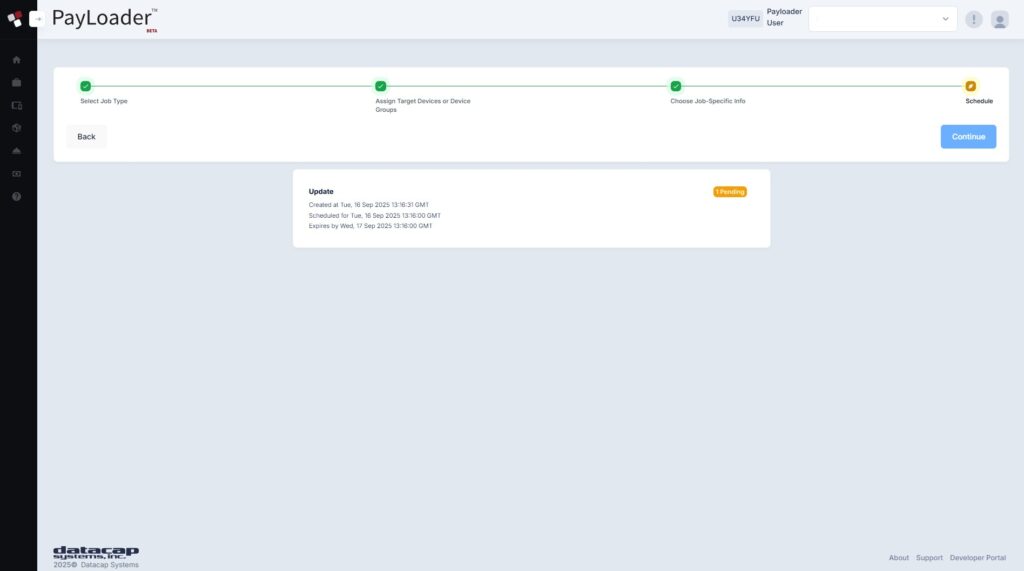Open the About footer link
1024x571 pixels.
pos(899,558)
